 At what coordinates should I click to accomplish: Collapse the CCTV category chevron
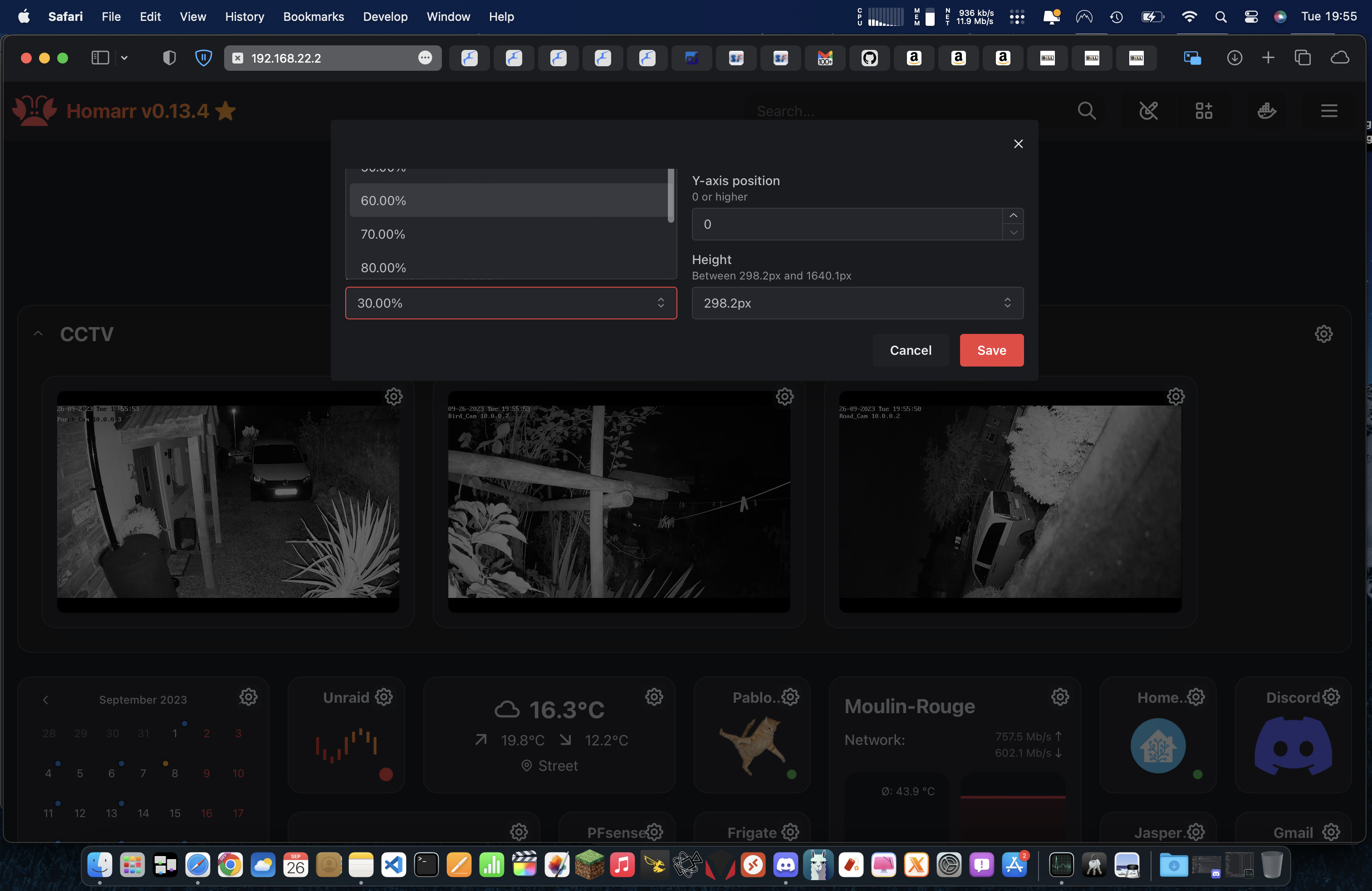point(38,334)
